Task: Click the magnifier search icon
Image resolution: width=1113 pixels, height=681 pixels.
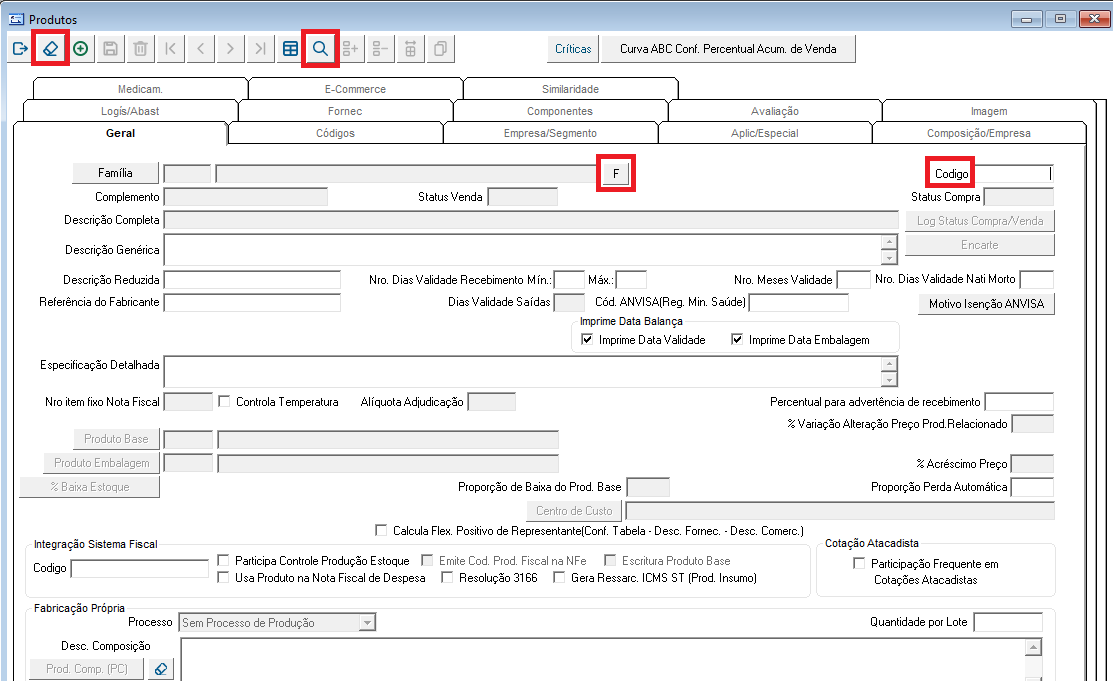Action: pos(320,48)
